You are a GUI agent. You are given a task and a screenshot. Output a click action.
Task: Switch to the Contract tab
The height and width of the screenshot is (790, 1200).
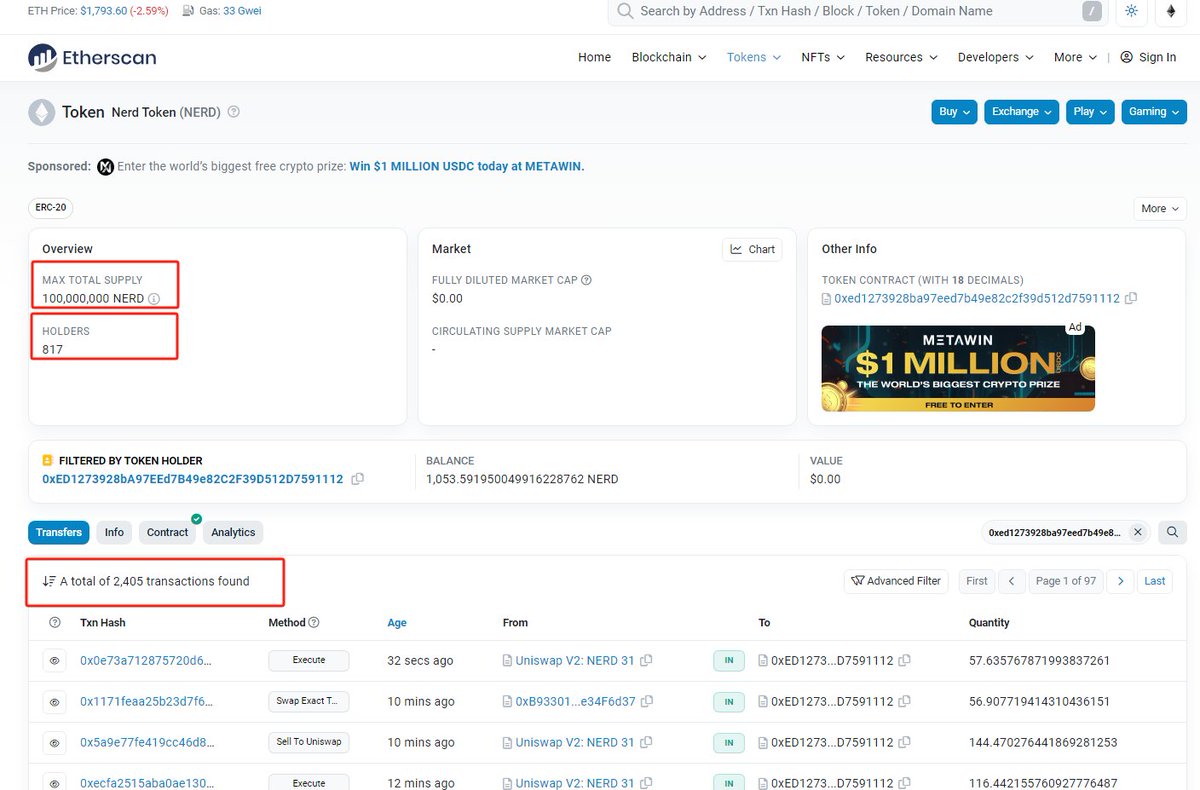(x=167, y=532)
